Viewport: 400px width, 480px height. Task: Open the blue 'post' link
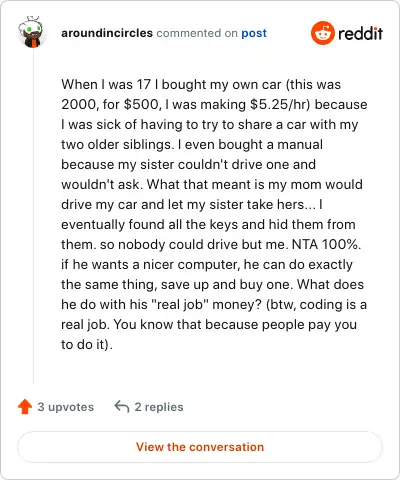[x=254, y=33]
